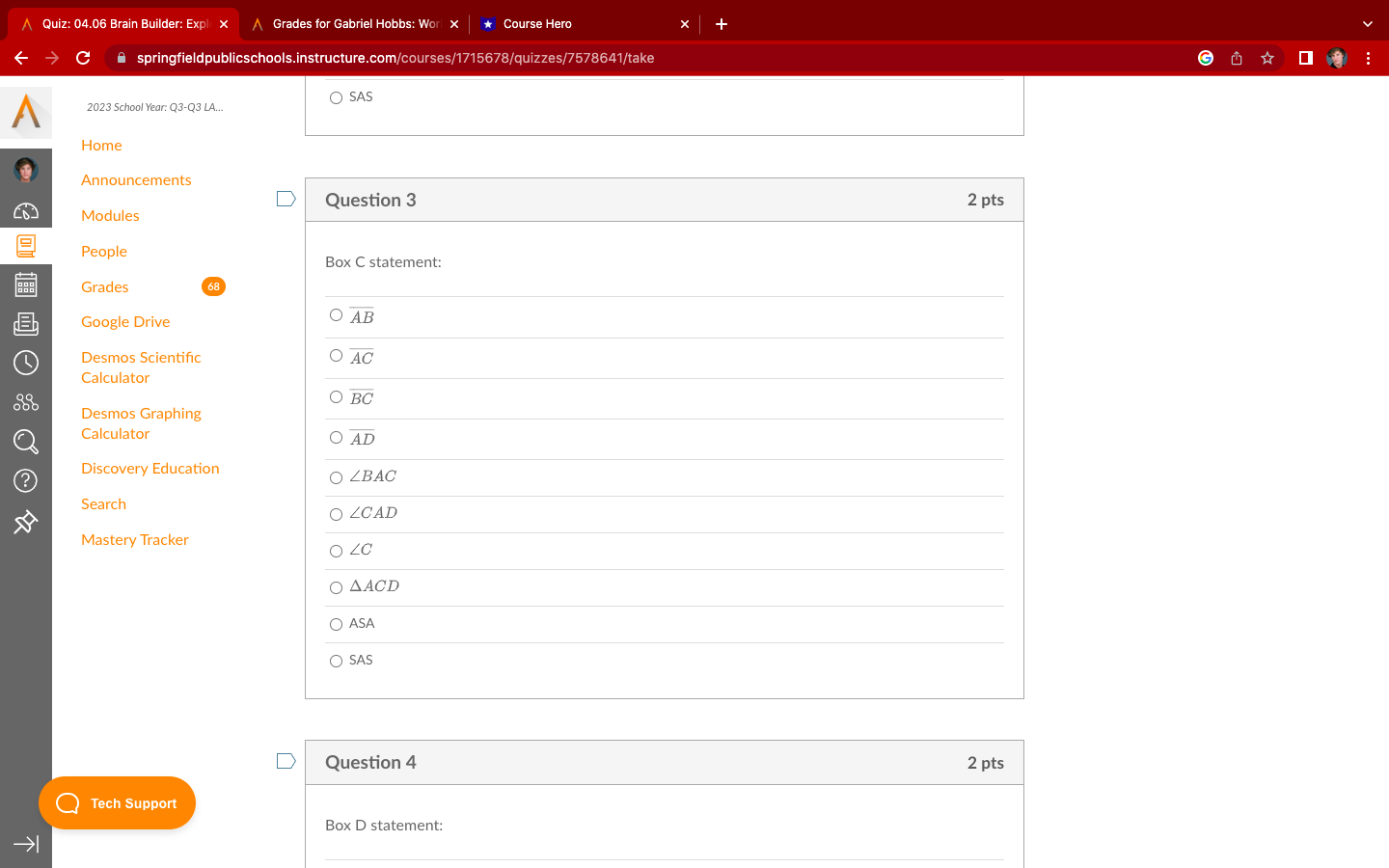Open the Inbox icon in global navigation
The height and width of the screenshot is (868, 1389).
26,324
